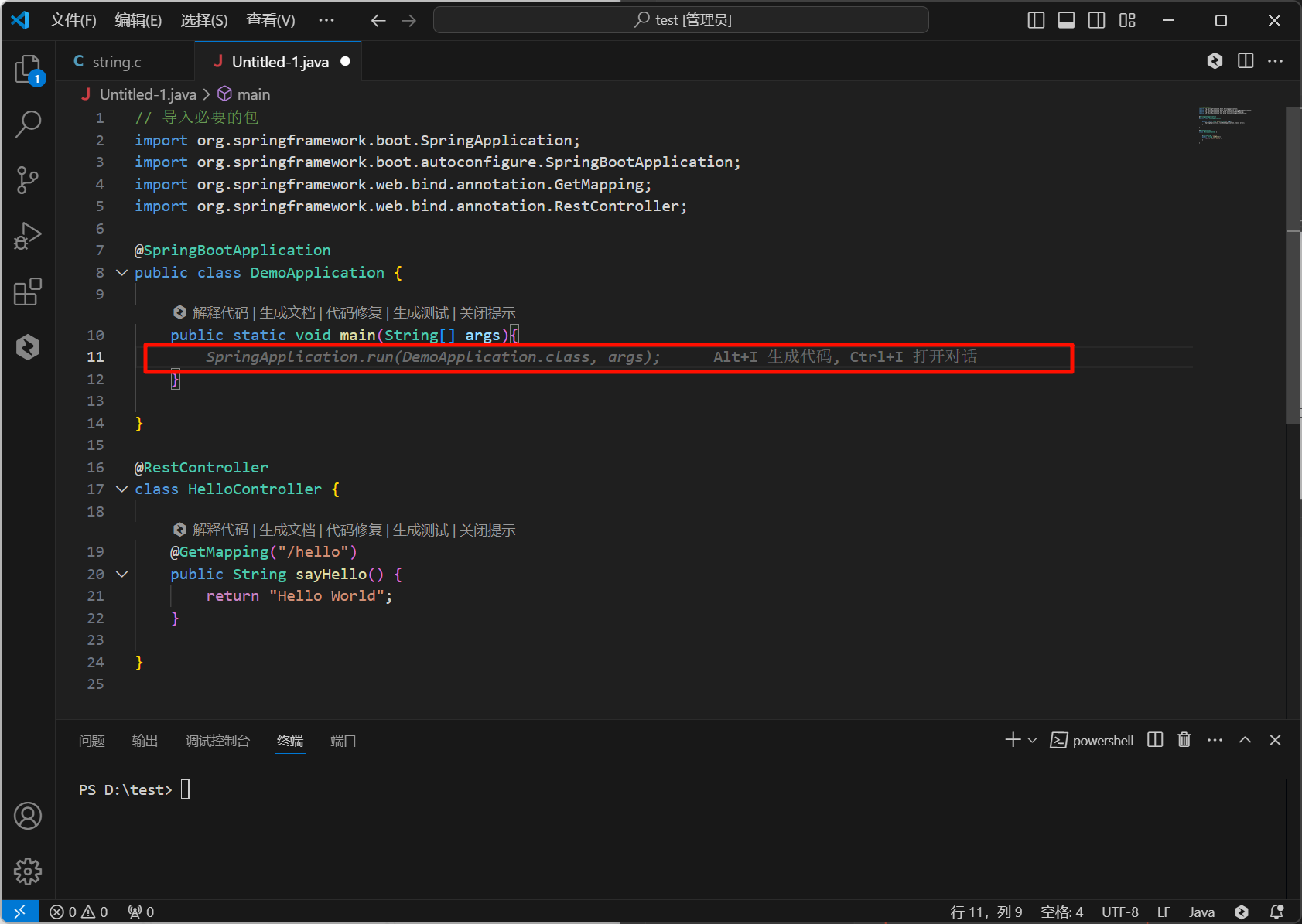This screenshot has width=1302, height=924.
Task: Open the Explorer view in activity bar
Action: click(28, 69)
